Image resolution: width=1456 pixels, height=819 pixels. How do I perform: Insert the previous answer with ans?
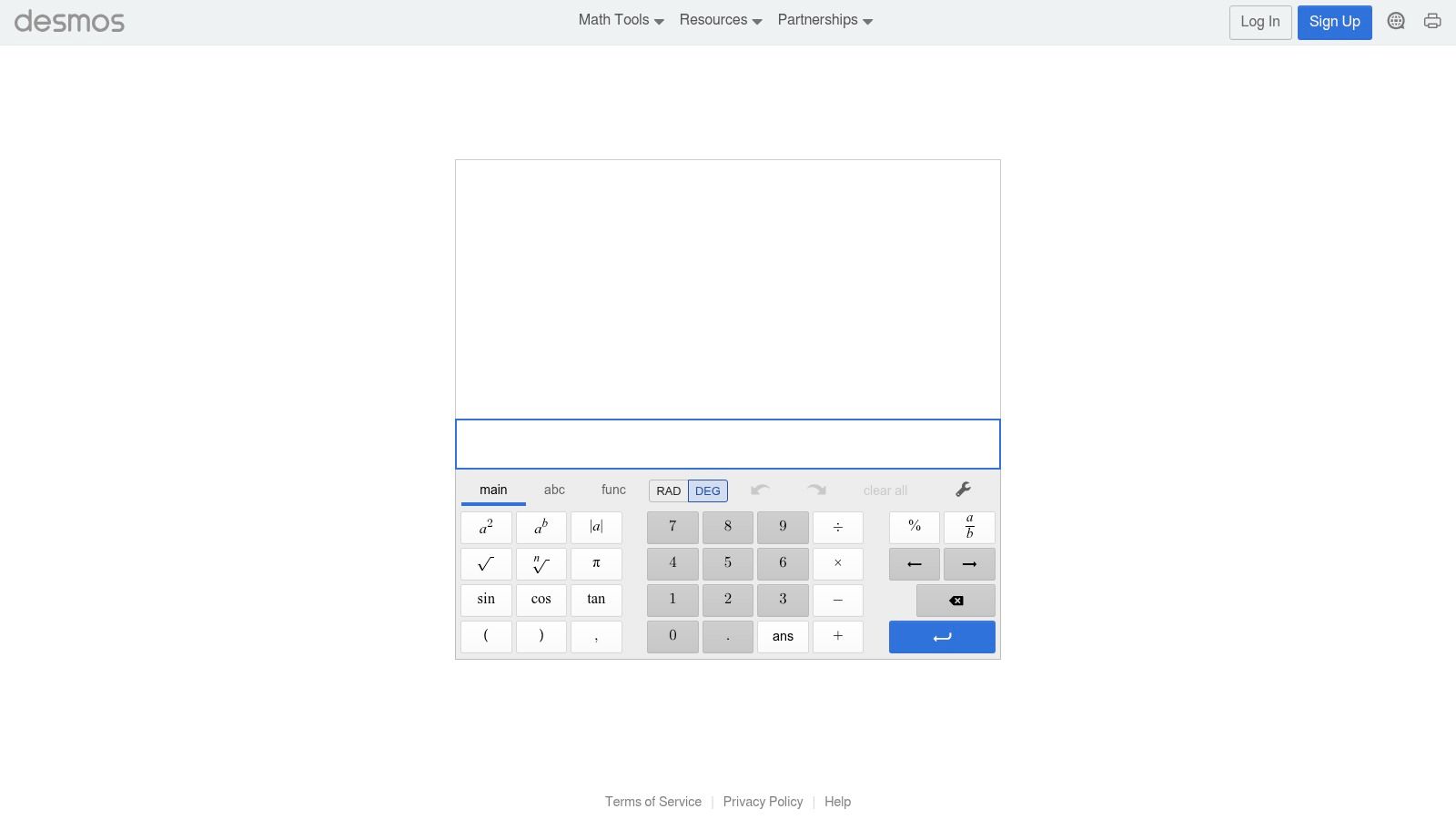pos(783,637)
